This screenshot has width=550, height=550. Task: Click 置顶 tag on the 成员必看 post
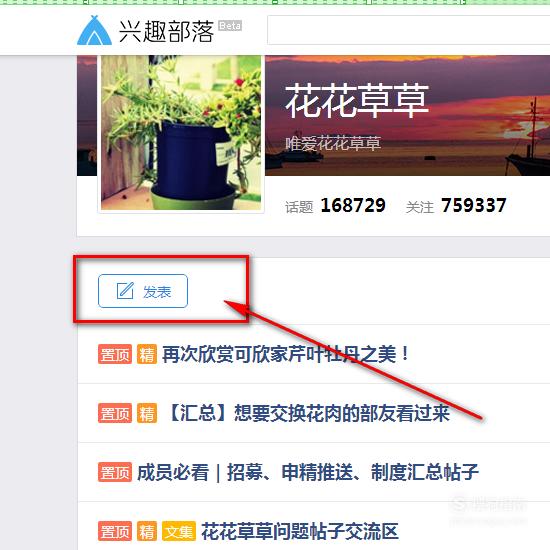click(115, 472)
